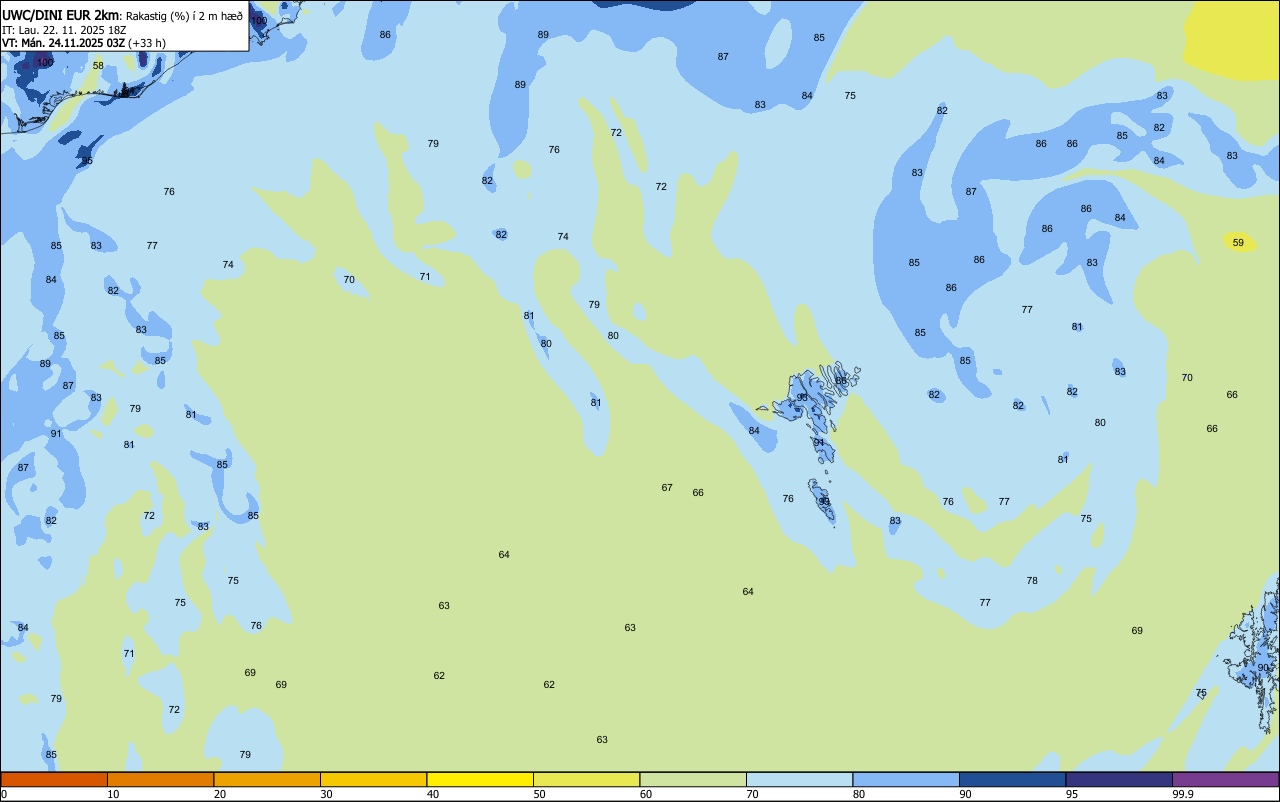Image resolution: width=1280 pixels, height=802 pixels.
Task: Select the 'Rakastig (%) í 2 m hæð' label
Action: 184,16
